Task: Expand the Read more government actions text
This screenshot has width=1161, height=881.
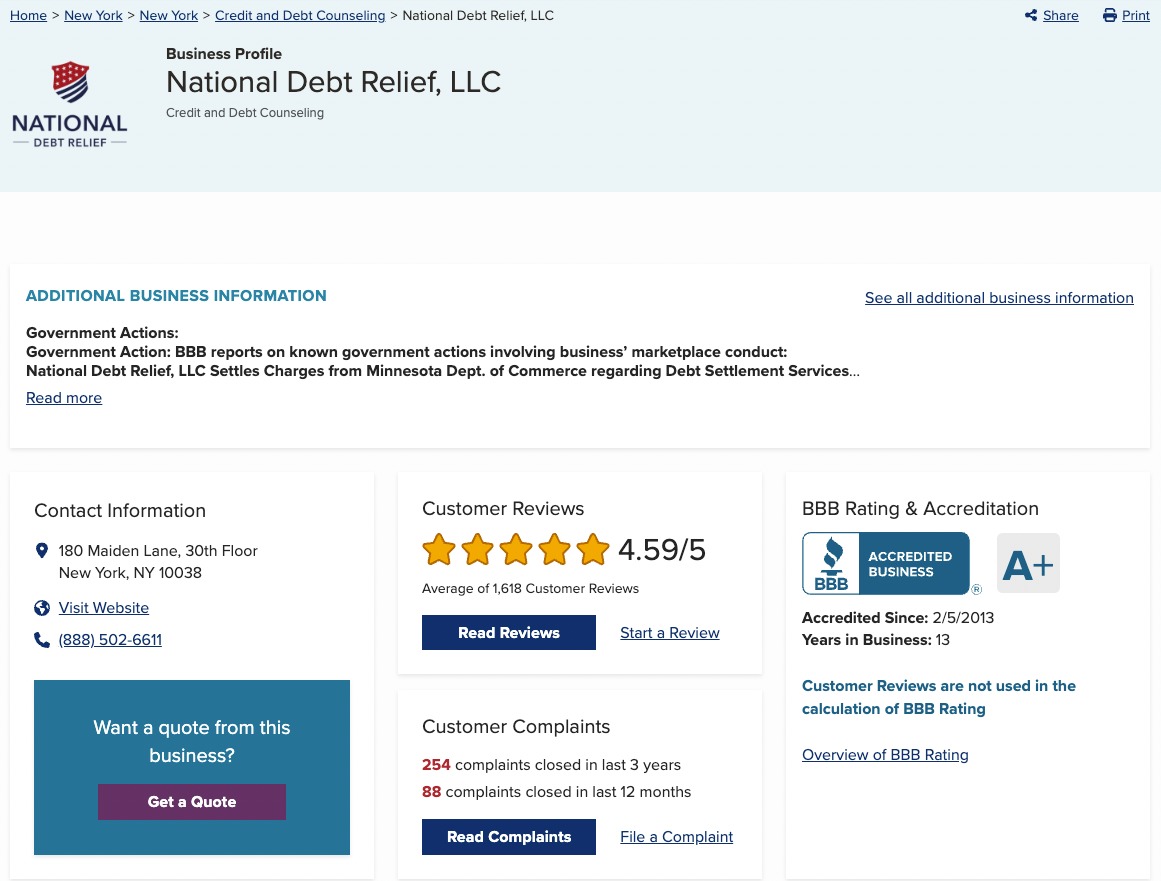Action: coord(63,397)
